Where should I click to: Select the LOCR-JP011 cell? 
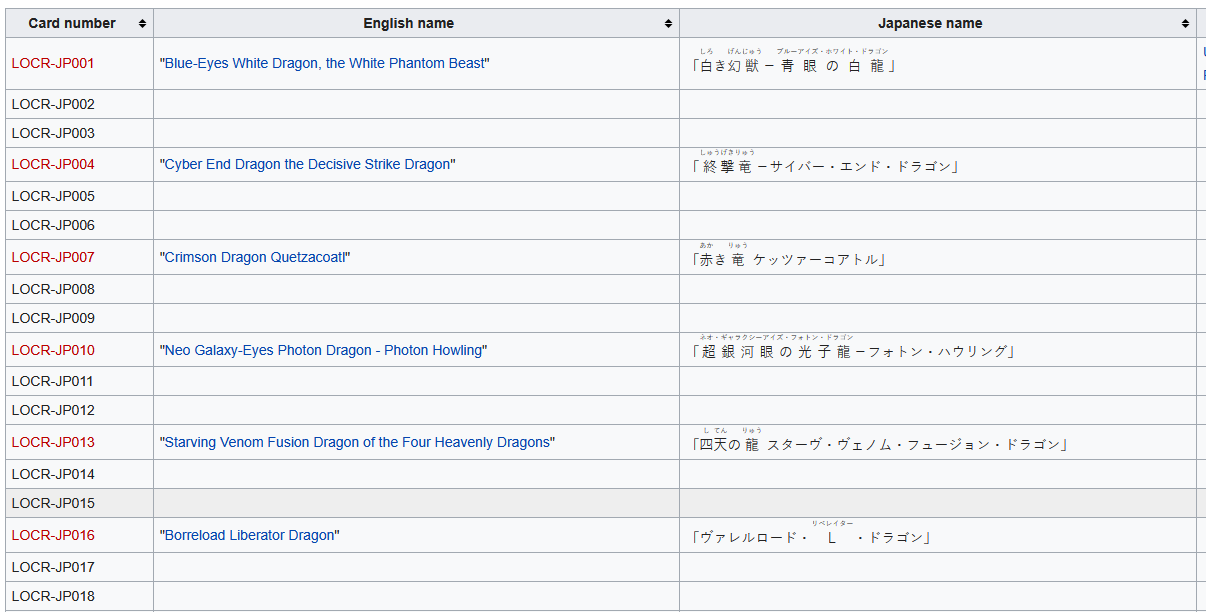click(79, 381)
